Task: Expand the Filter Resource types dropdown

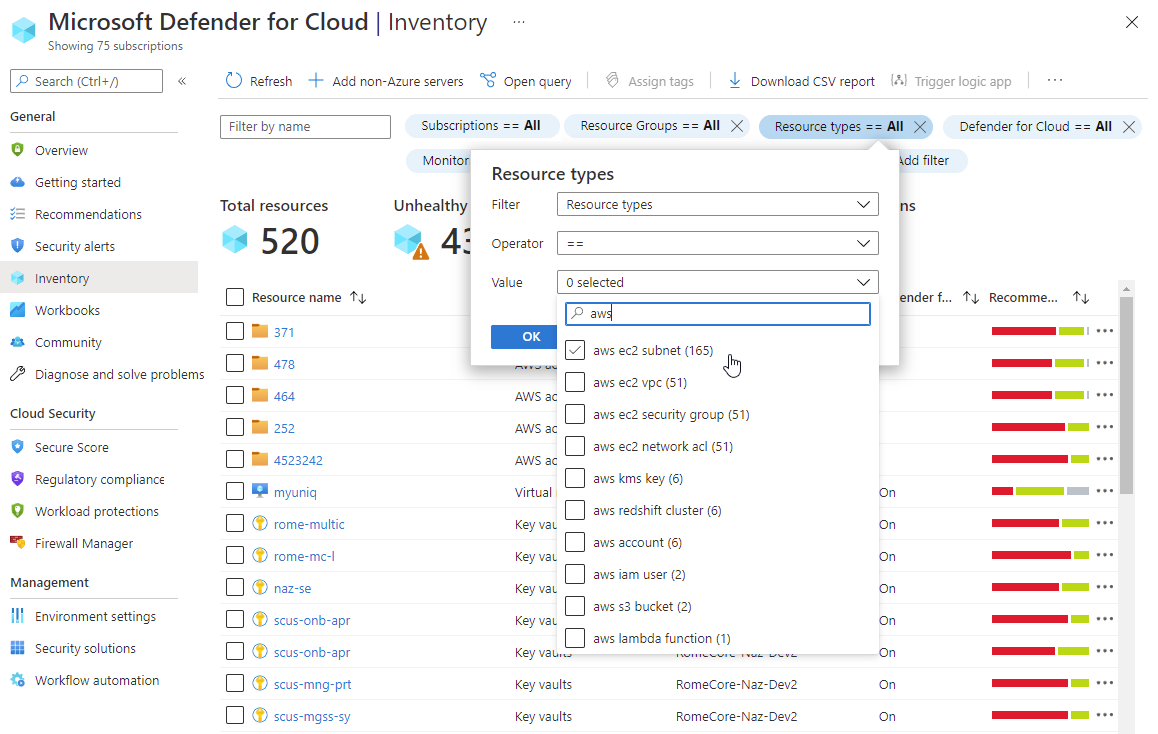Action: click(717, 204)
